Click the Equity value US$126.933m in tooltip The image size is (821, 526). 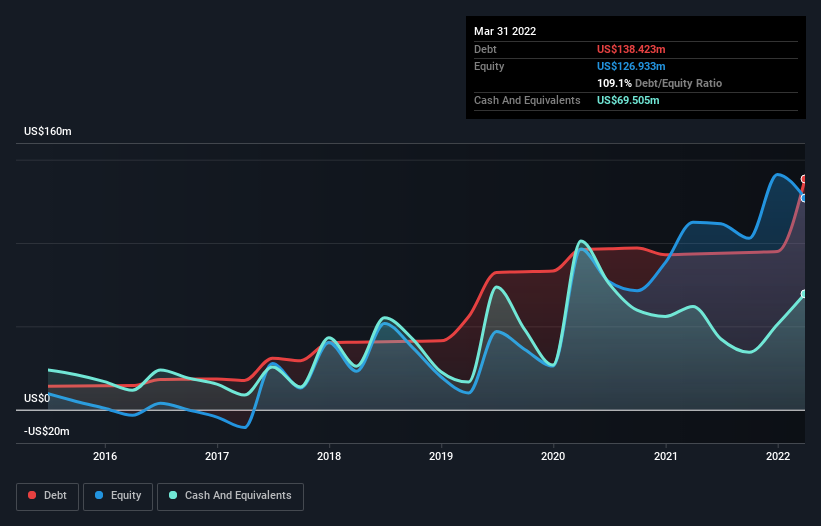631,66
